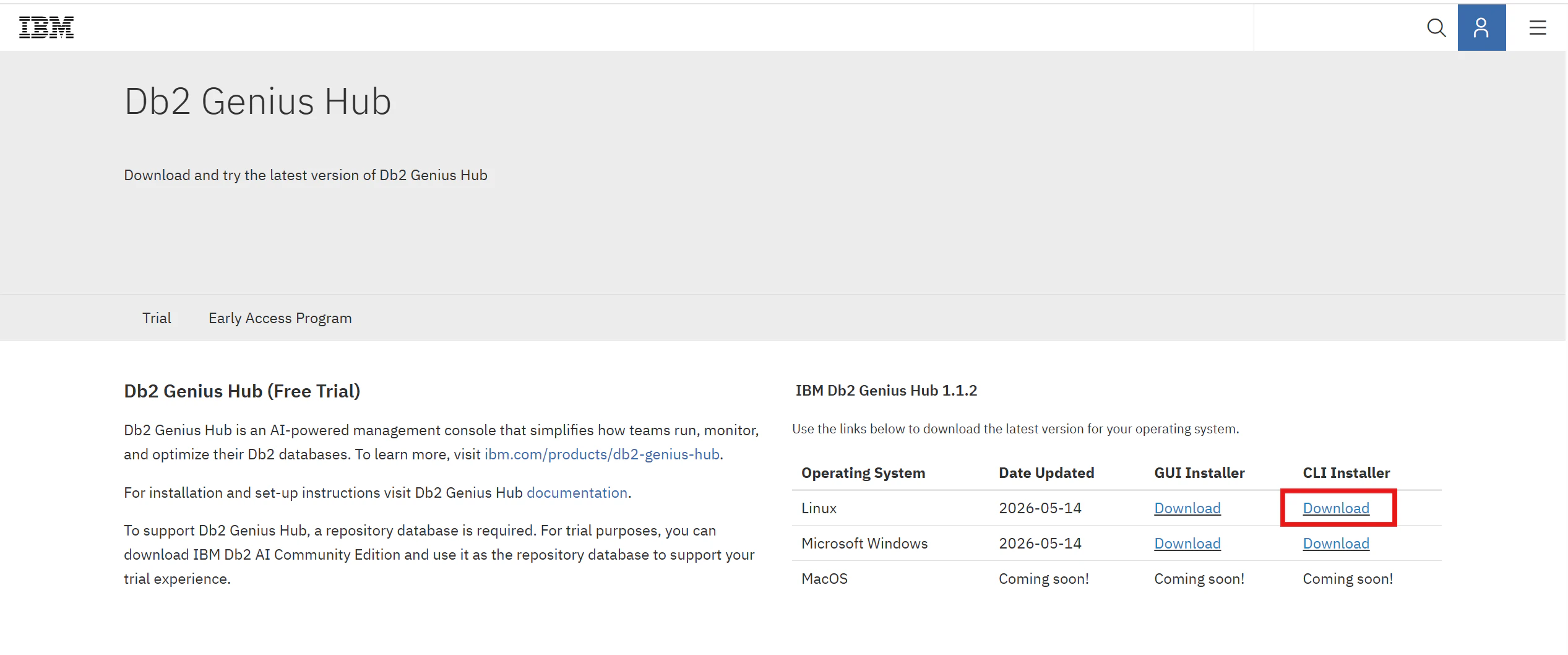Download the Linux CLI installer
The image size is (1568, 655).
point(1336,508)
